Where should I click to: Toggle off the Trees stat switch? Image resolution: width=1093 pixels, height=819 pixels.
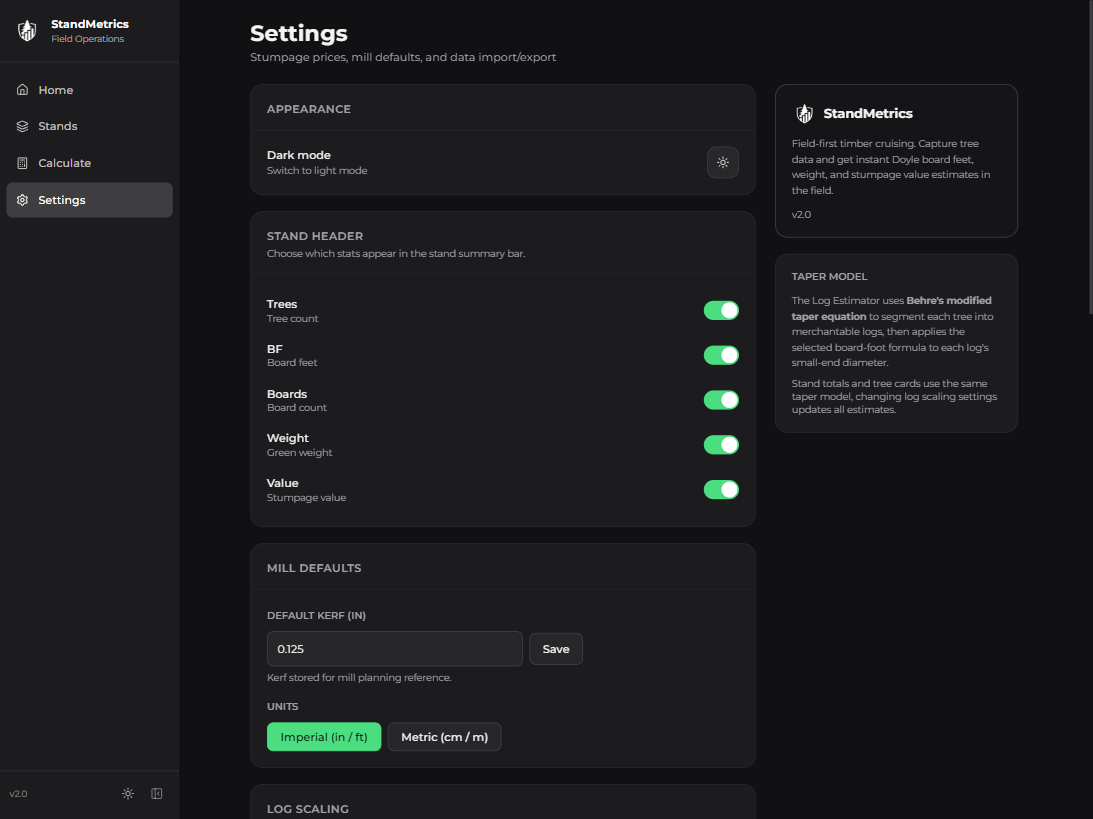[721, 311]
